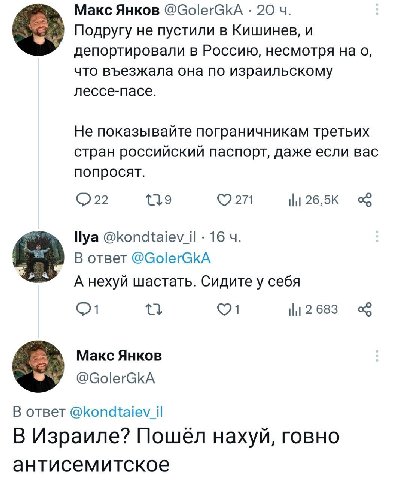Open Ilya's avatar picture
Image resolution: width=396 pixels, height=480 pixels.
[x=38, y=257]
